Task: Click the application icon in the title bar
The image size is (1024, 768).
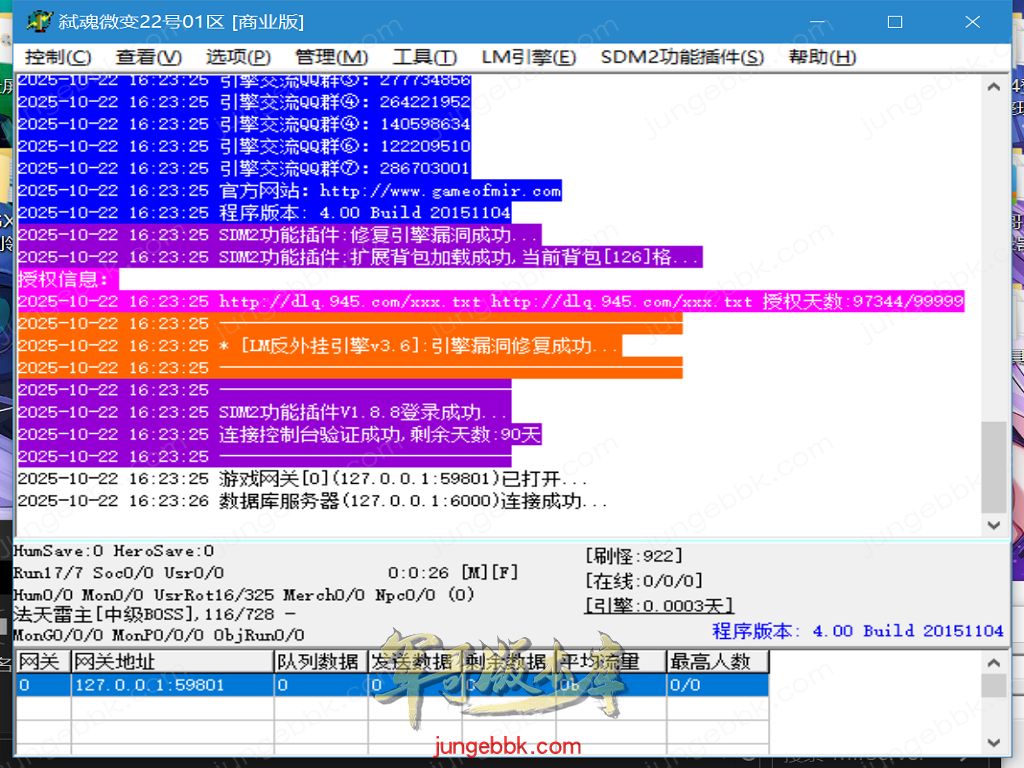Action: (x=38, y=21)
